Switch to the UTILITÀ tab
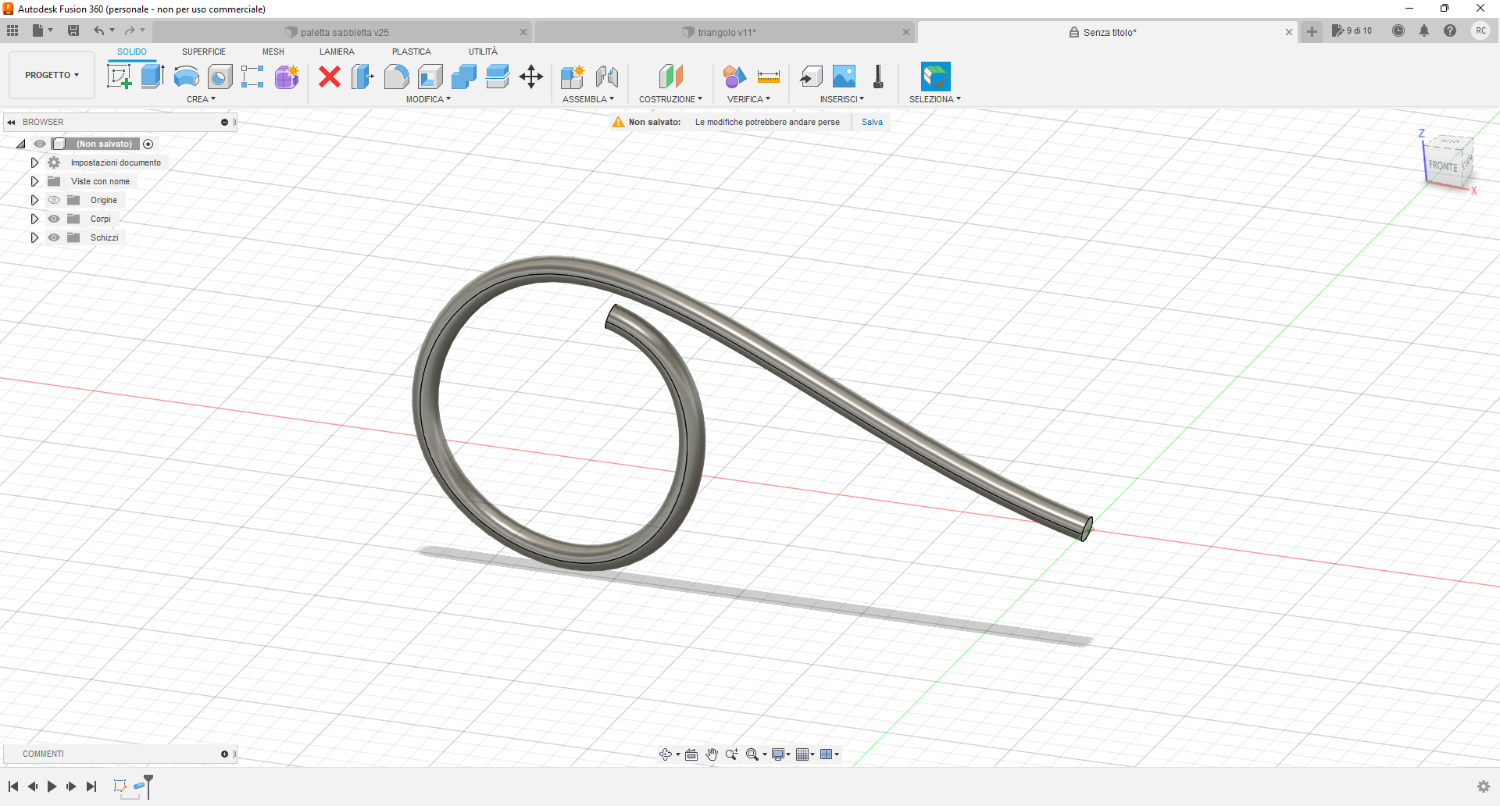Viewport: 1500px width, 806px height. (483, 51)
